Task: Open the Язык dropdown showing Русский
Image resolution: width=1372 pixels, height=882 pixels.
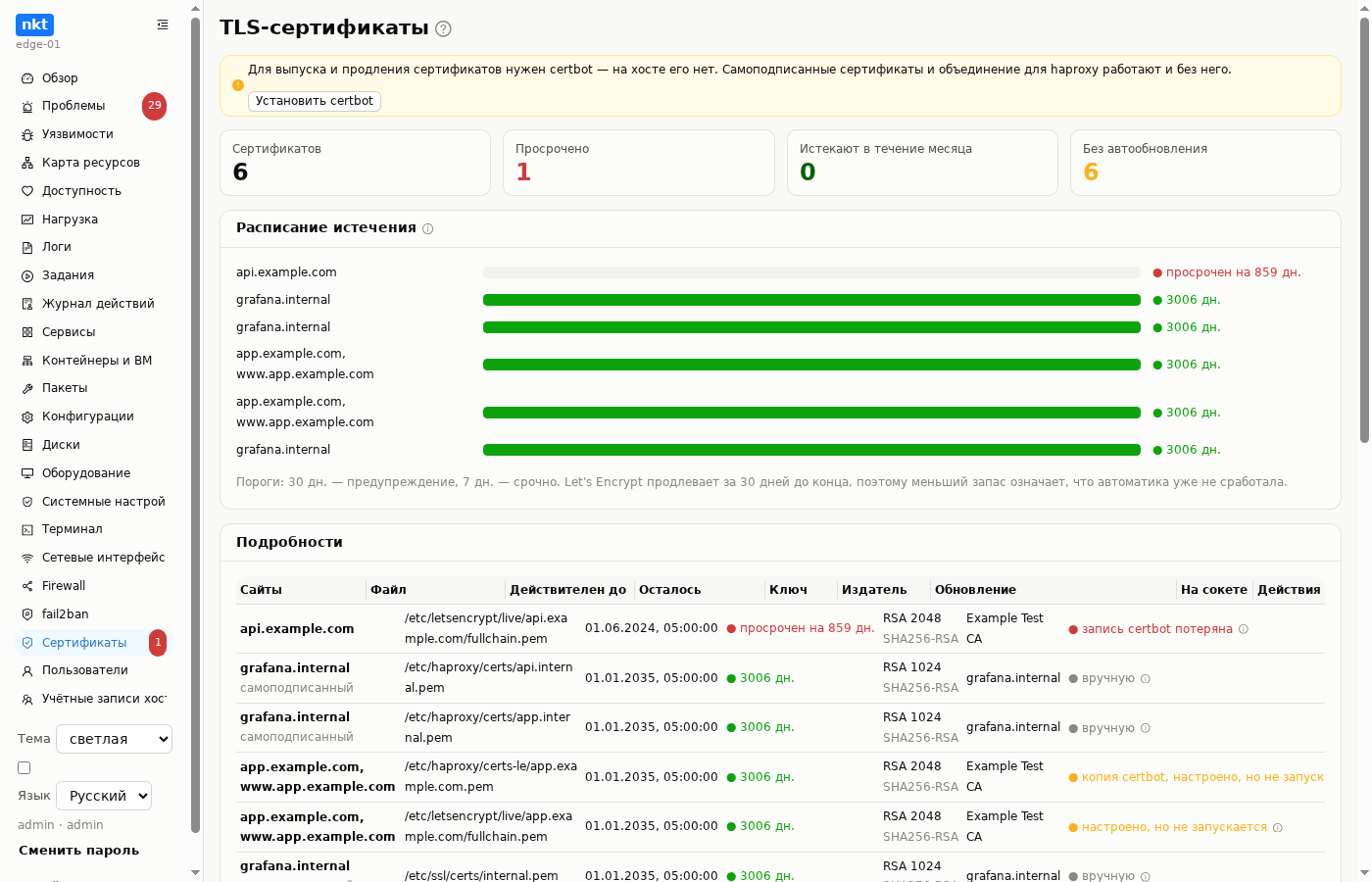Action: (x=104, y=796)
